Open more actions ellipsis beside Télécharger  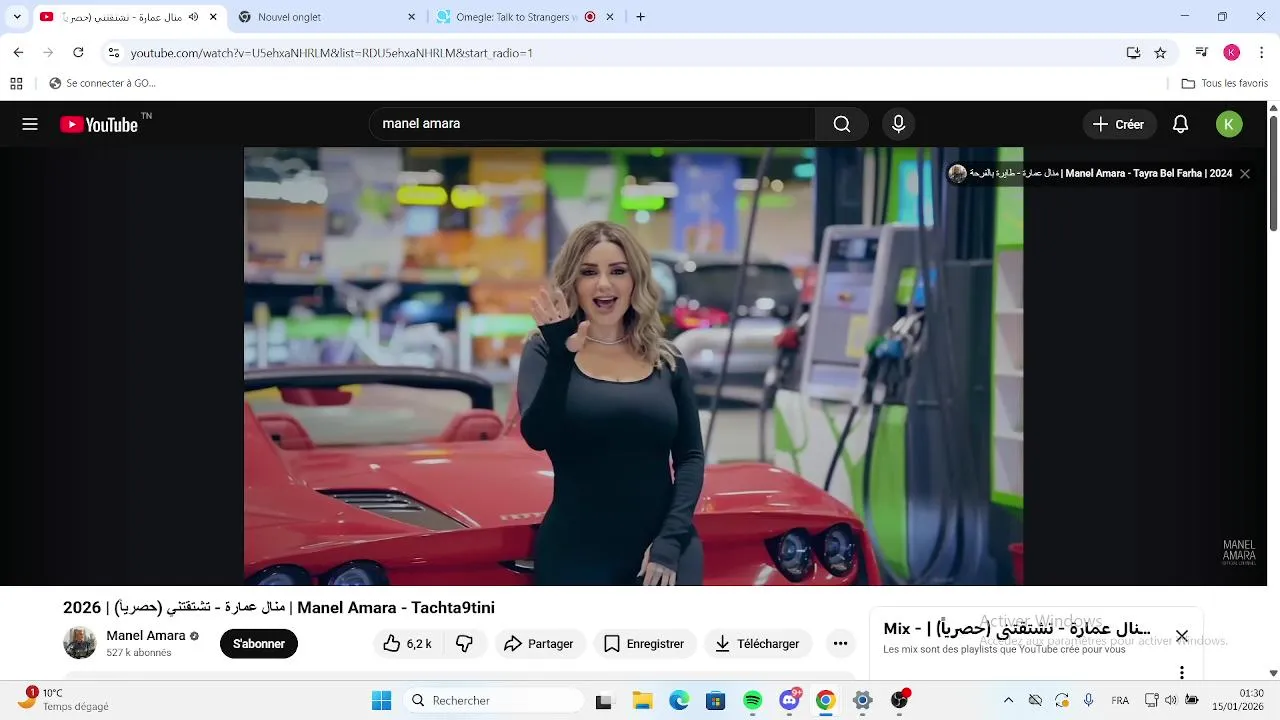pos(840,644)
